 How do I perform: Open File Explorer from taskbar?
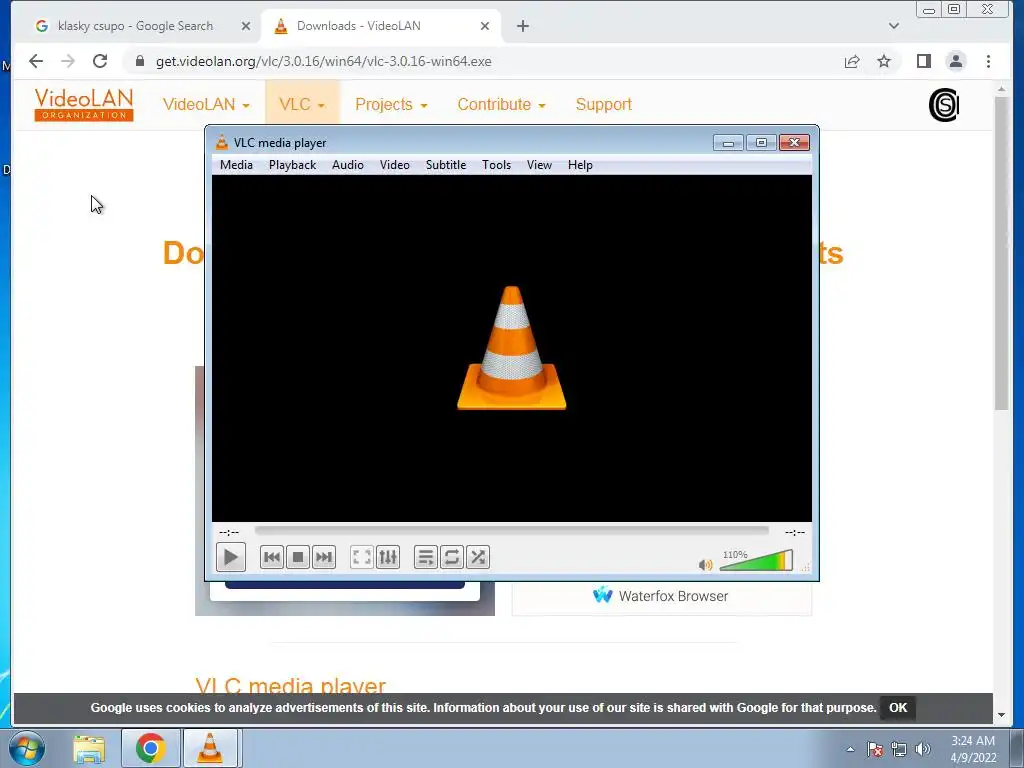[89, 748]
